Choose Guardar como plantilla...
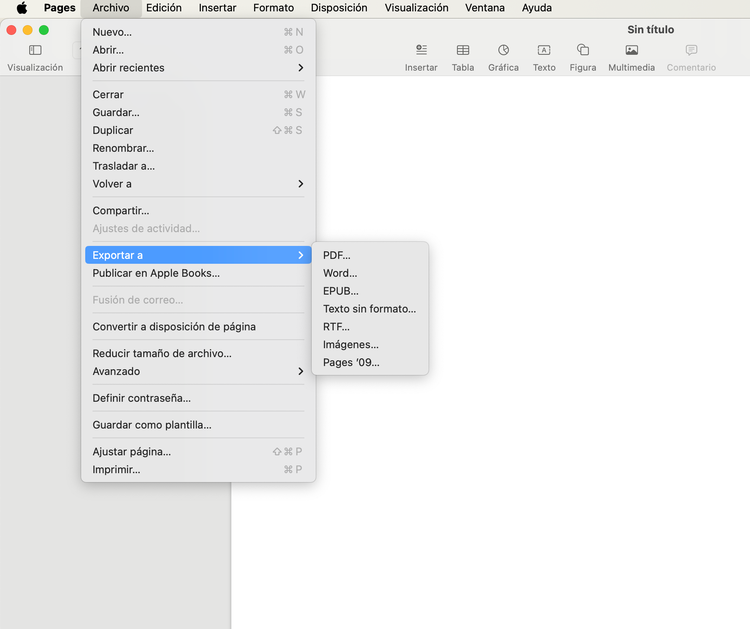 pos(198,425)
